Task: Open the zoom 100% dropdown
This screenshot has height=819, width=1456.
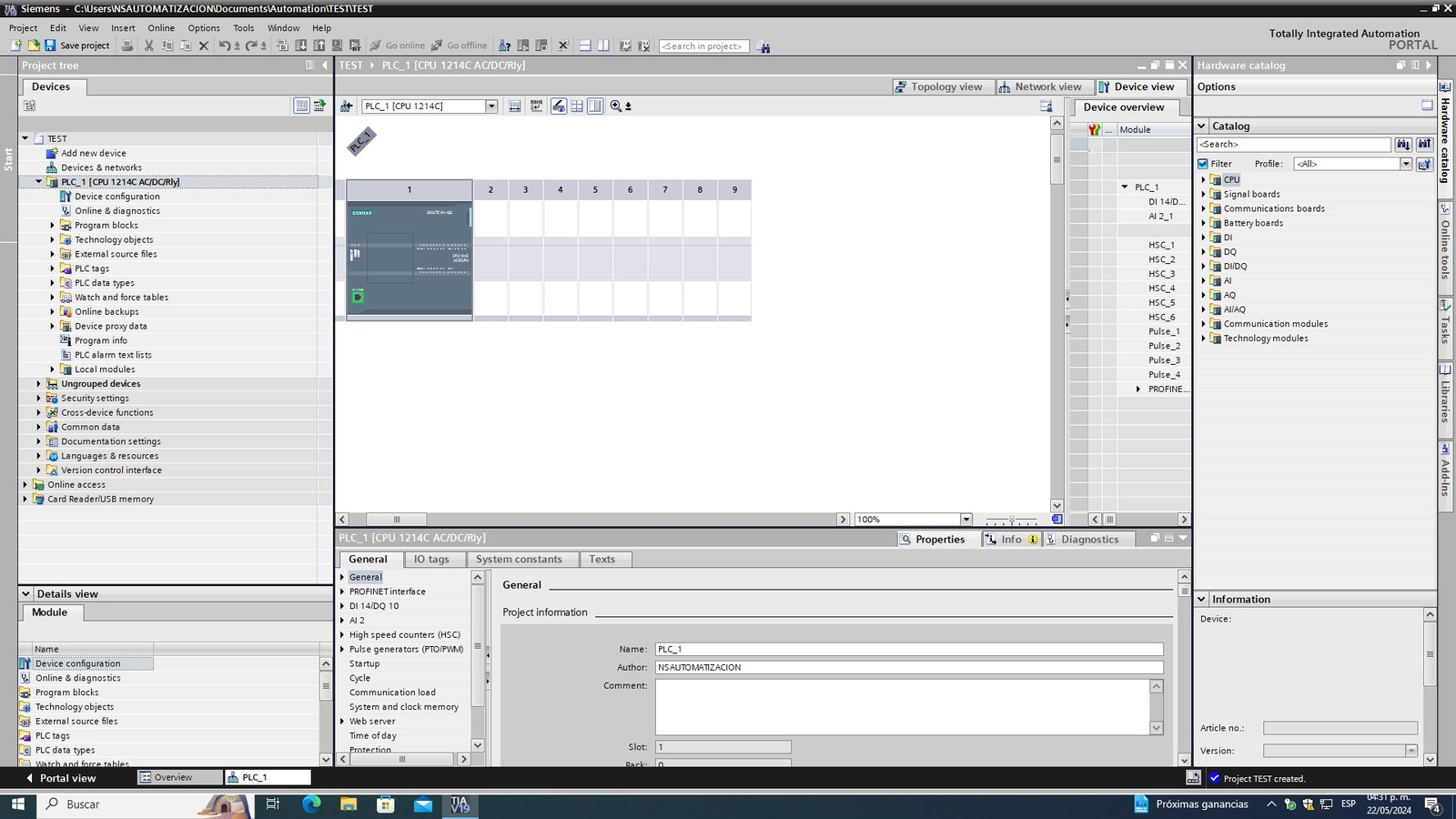Action: click(966, 520)
